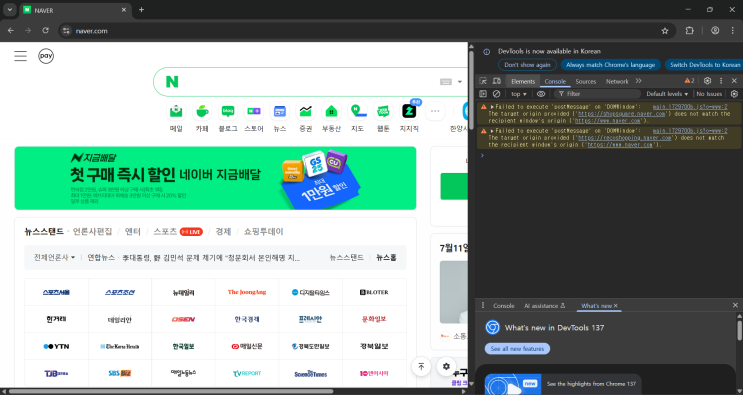This screenshot has width=743, height=395.
Task: Open the Naver Pay icon
Action: (46, 56)
